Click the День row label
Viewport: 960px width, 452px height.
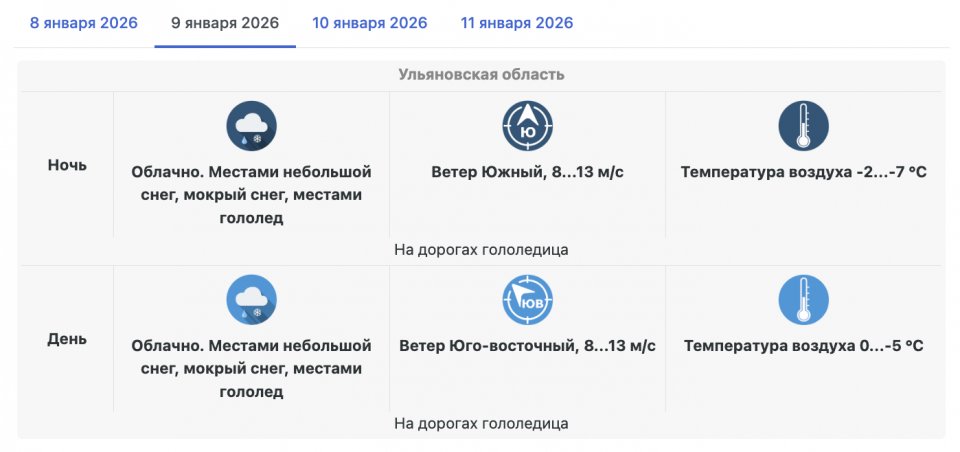coord(67,339)
